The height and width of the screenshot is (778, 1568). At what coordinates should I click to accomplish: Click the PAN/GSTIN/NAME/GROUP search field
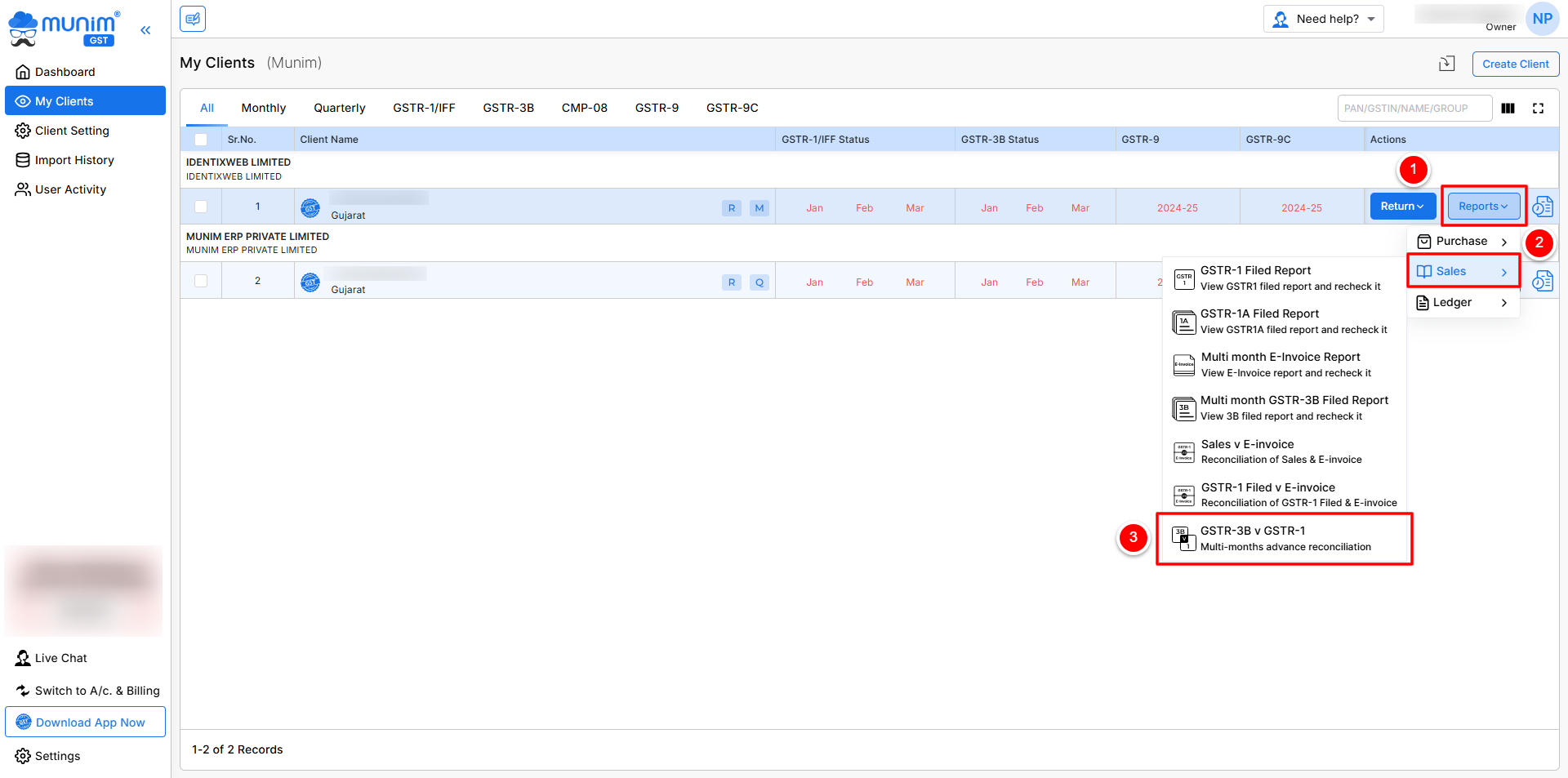coord(1414,109)
